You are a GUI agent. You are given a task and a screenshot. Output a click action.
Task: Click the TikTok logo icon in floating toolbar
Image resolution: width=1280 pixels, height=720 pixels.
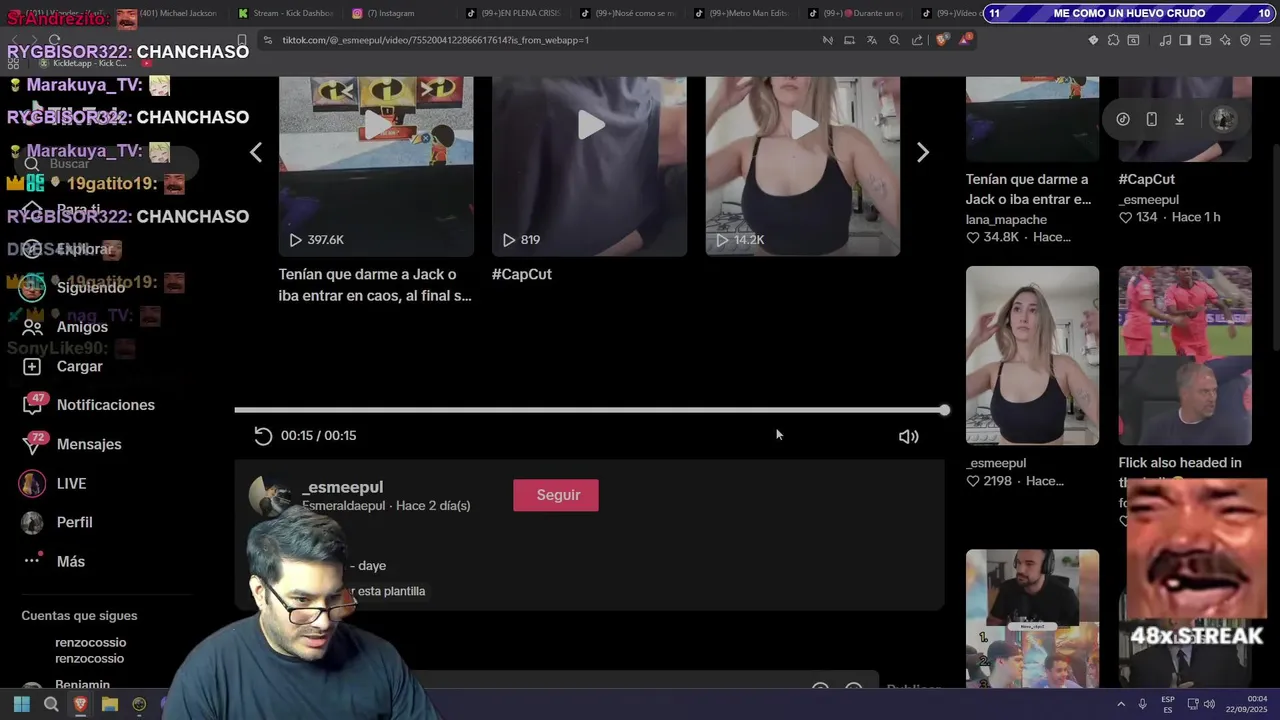[x=1123, y=119]
